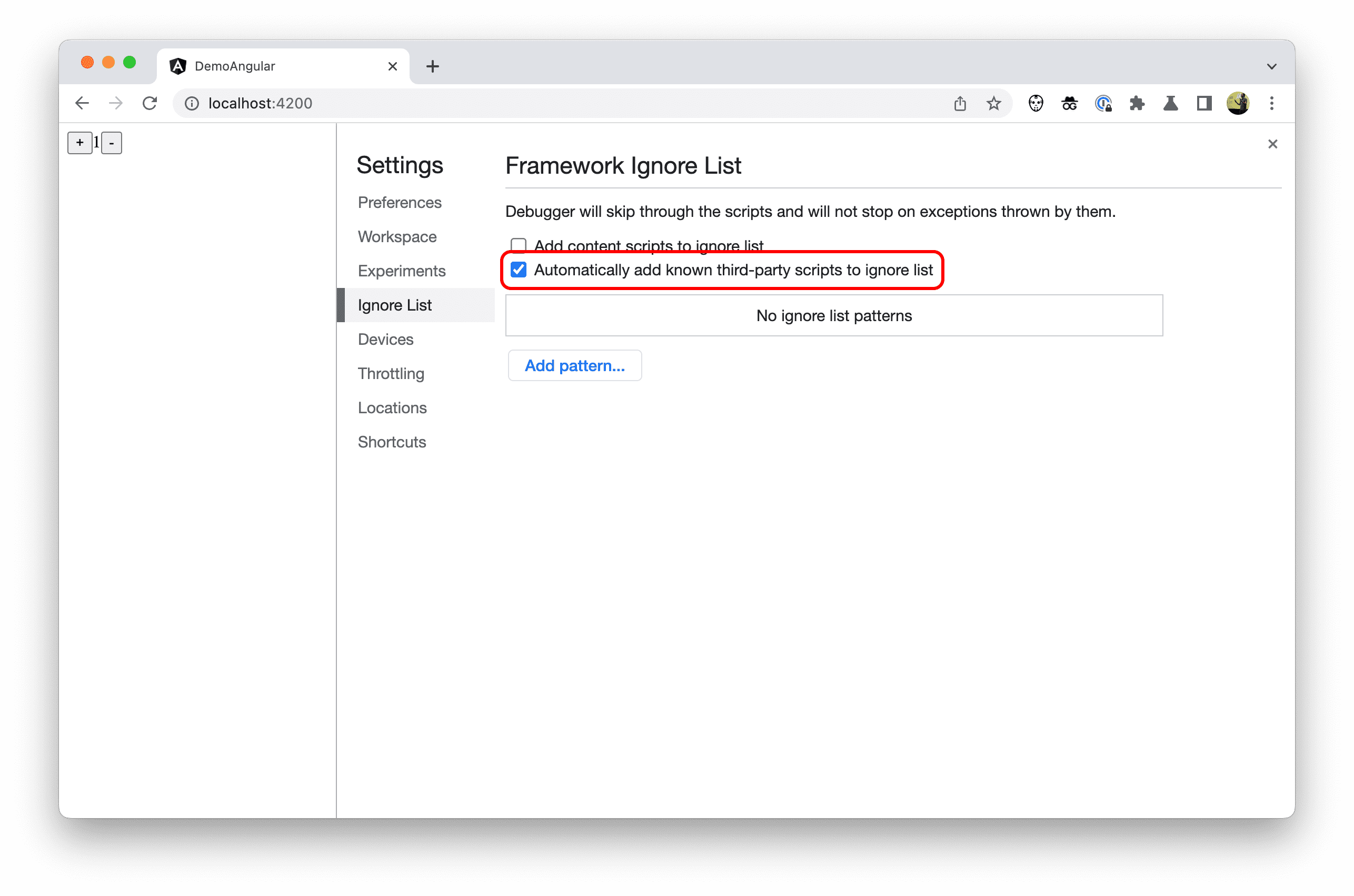Click the bookmark star icon
The width and height of the screenshot is (1354, 896).
click(x=993, y=103)
